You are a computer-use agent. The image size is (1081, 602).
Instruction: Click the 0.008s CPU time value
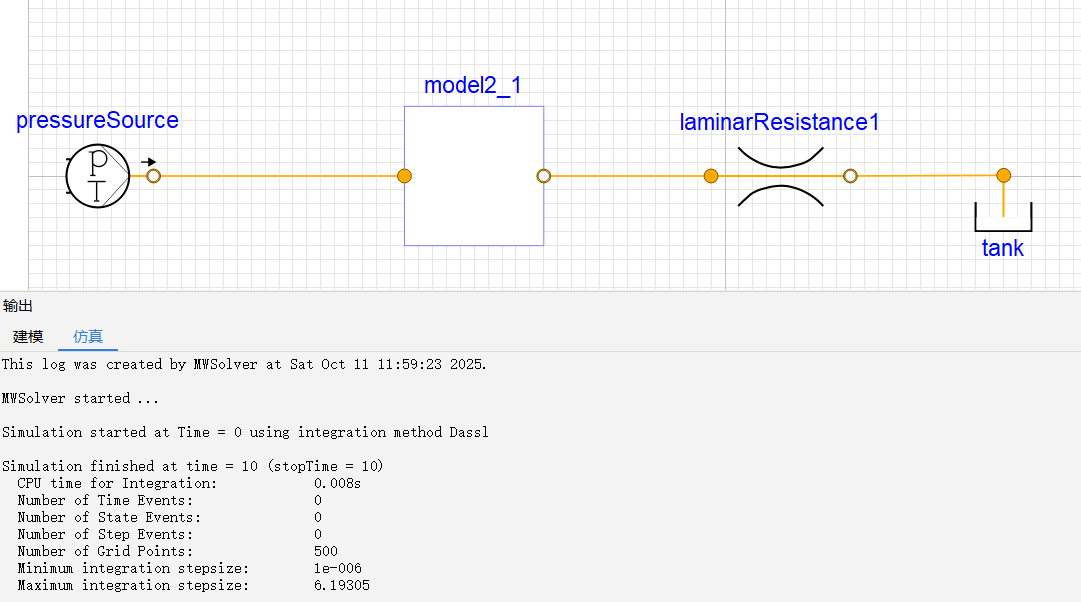(x=337, y=483)
